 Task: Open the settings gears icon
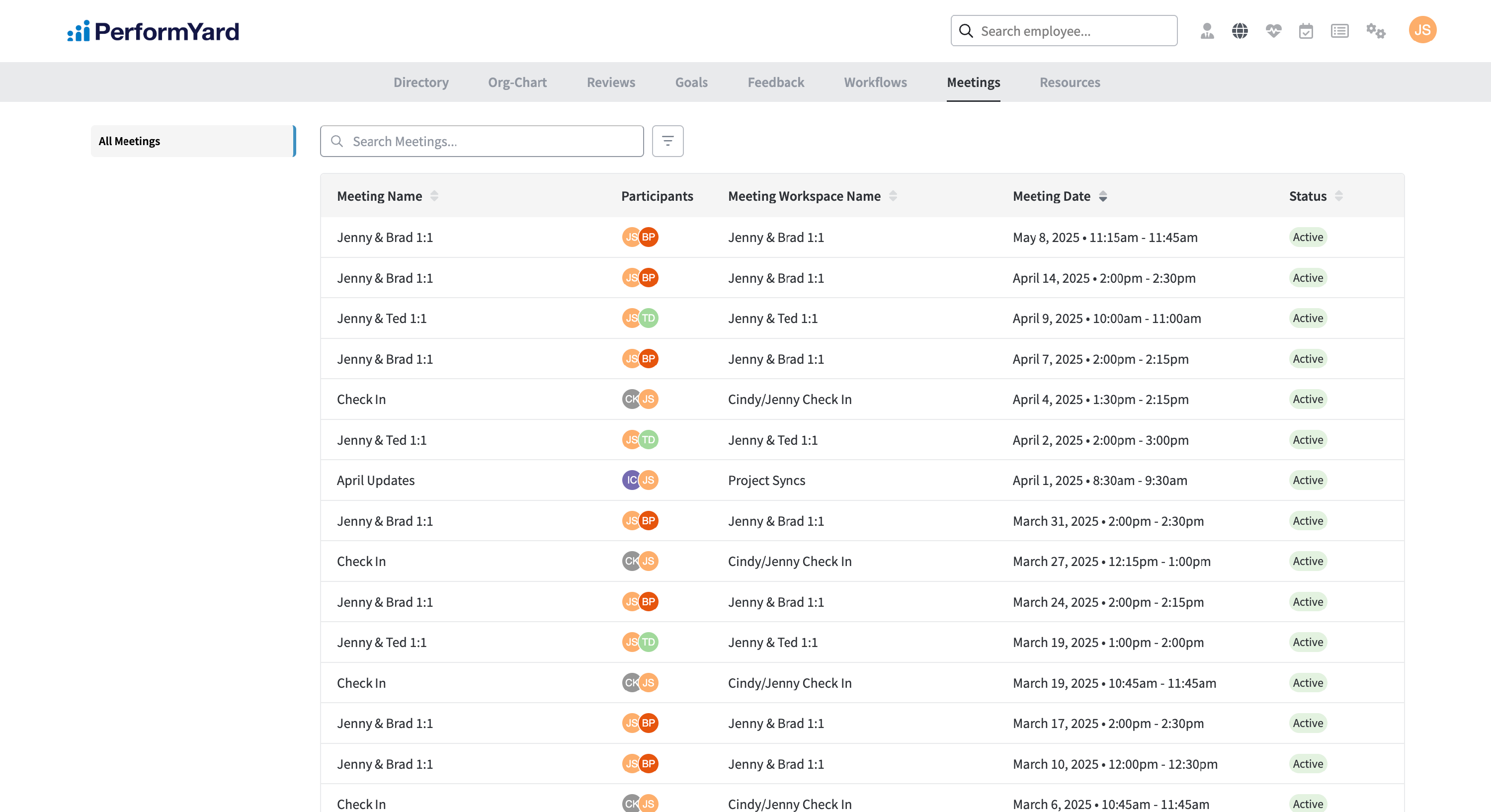[1375, 31]
